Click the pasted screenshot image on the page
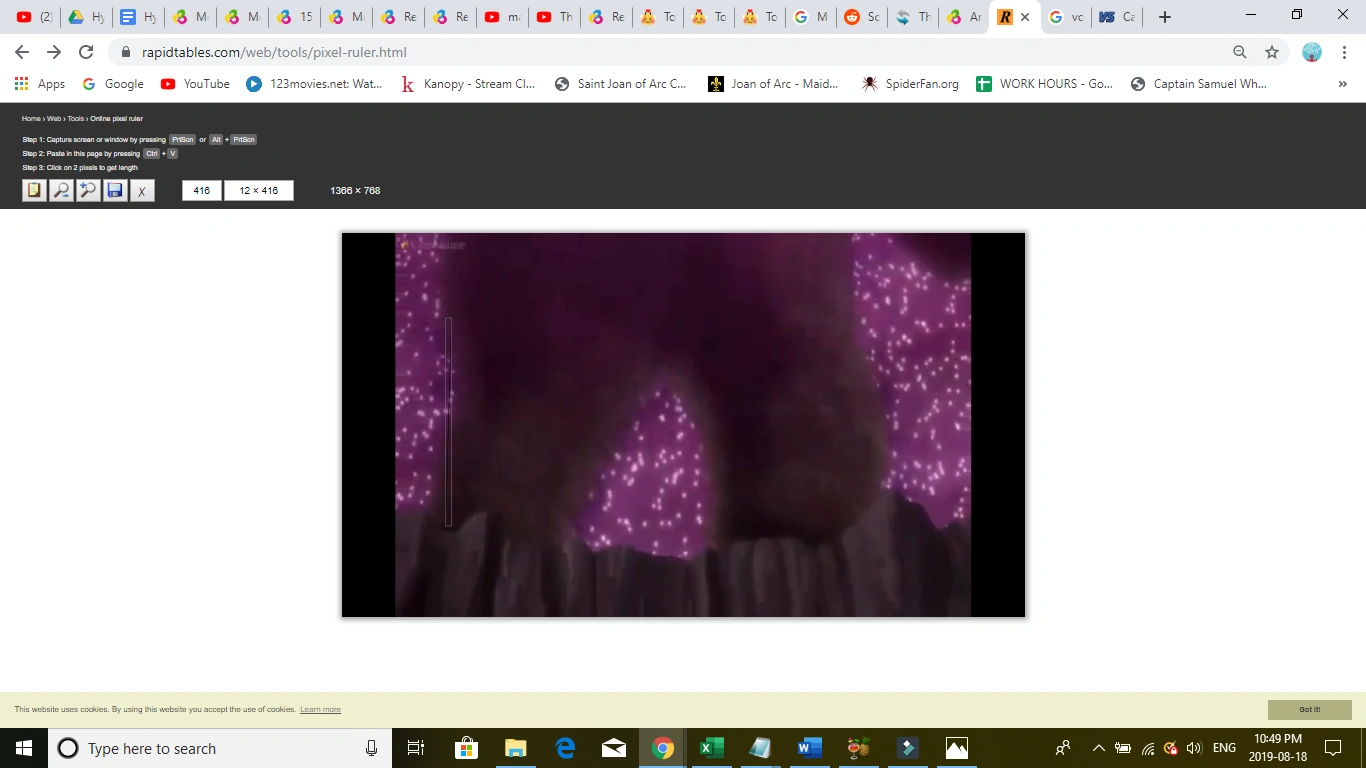 click(x=683, y=425)
